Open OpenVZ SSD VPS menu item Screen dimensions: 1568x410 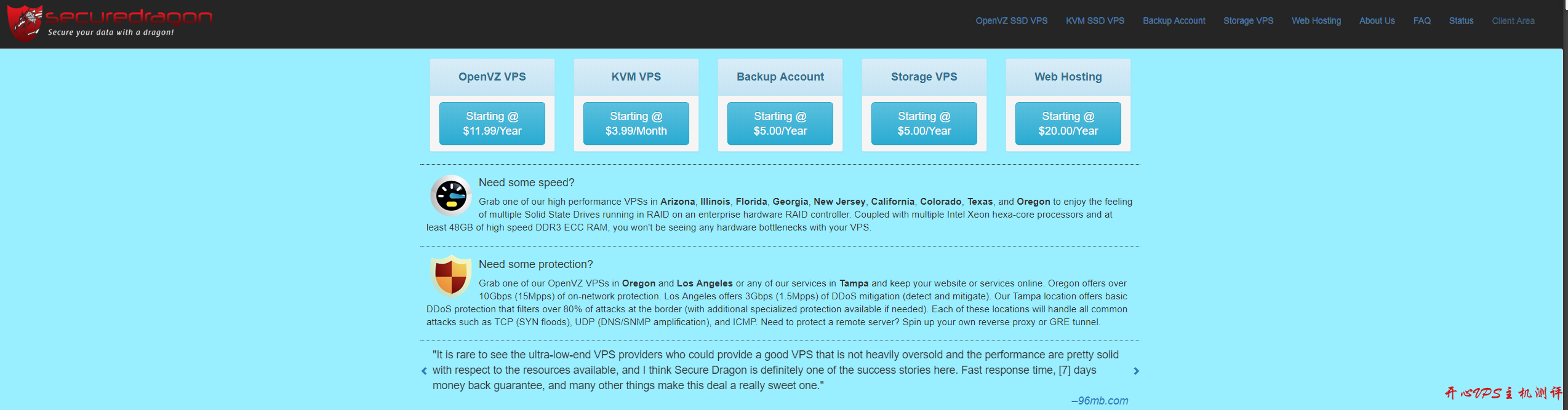1011,21
